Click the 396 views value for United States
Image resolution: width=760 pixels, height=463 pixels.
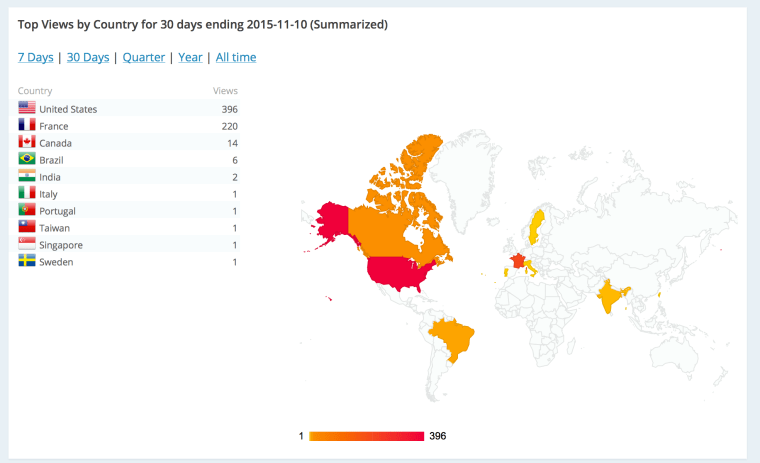click(230, 109)
